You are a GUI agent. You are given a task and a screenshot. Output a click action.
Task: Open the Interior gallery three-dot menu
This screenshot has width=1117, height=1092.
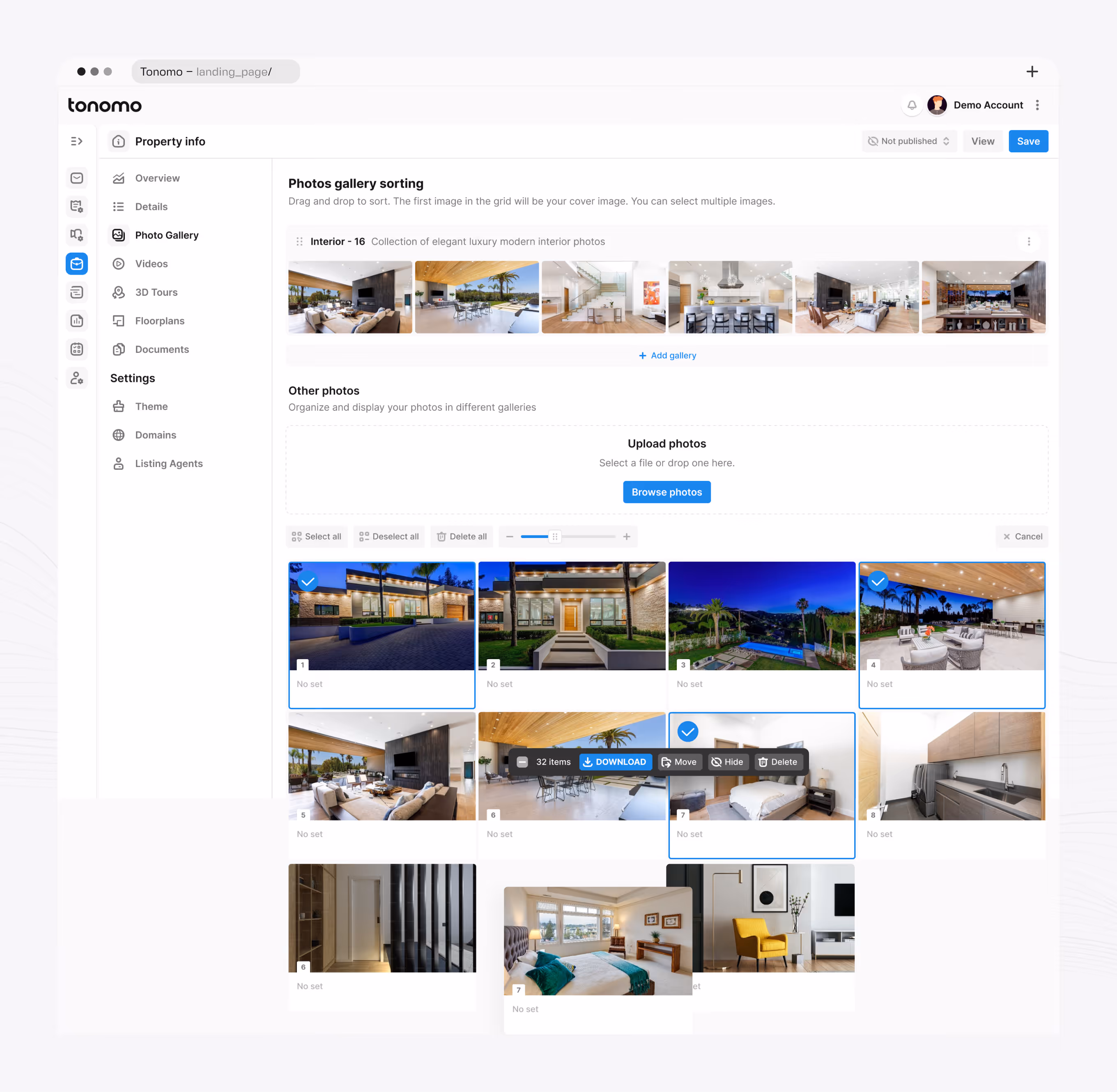coord(1029,241)
